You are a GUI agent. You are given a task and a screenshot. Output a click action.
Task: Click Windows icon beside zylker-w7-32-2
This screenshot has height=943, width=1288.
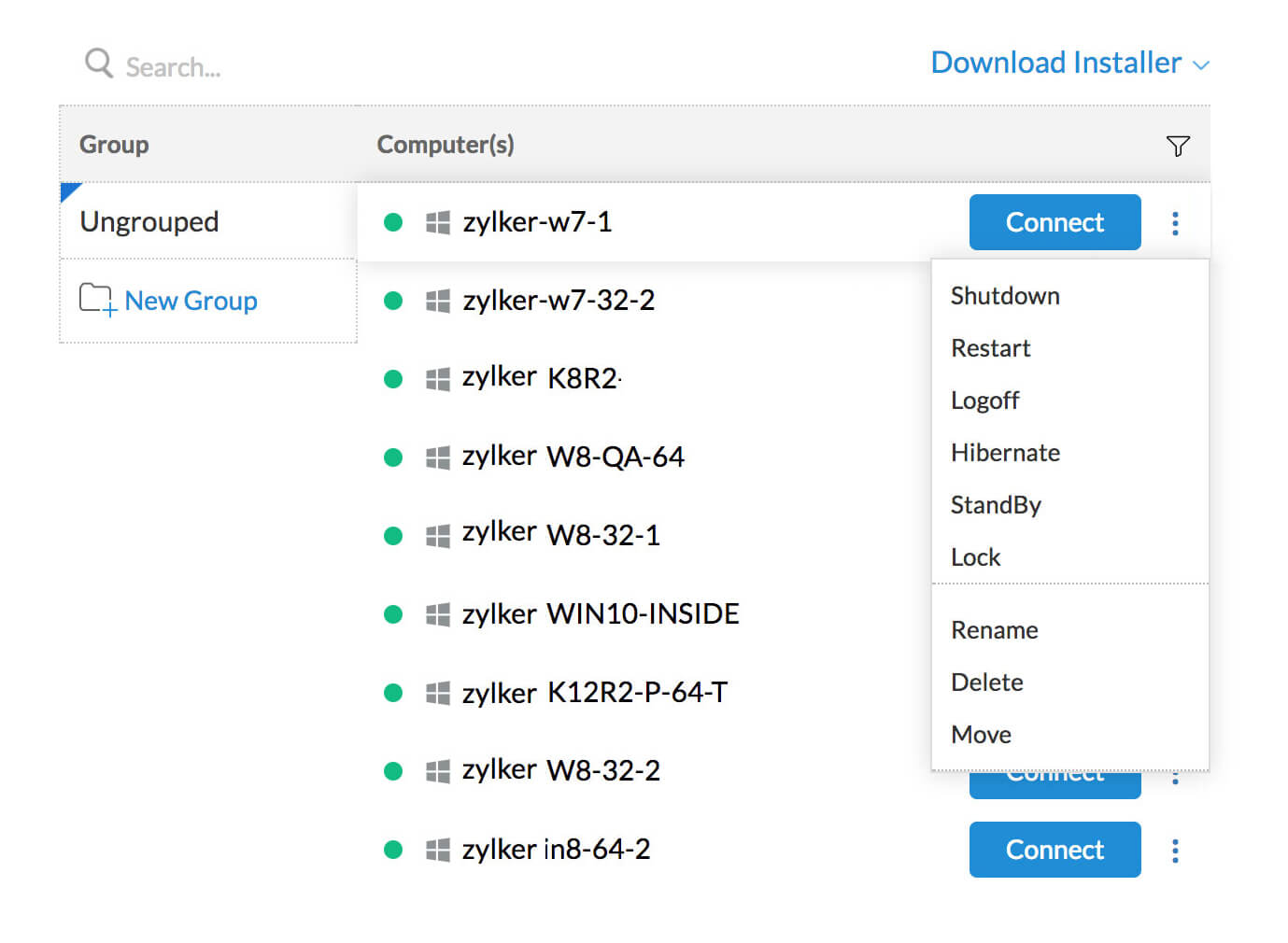tap(437, 301)
